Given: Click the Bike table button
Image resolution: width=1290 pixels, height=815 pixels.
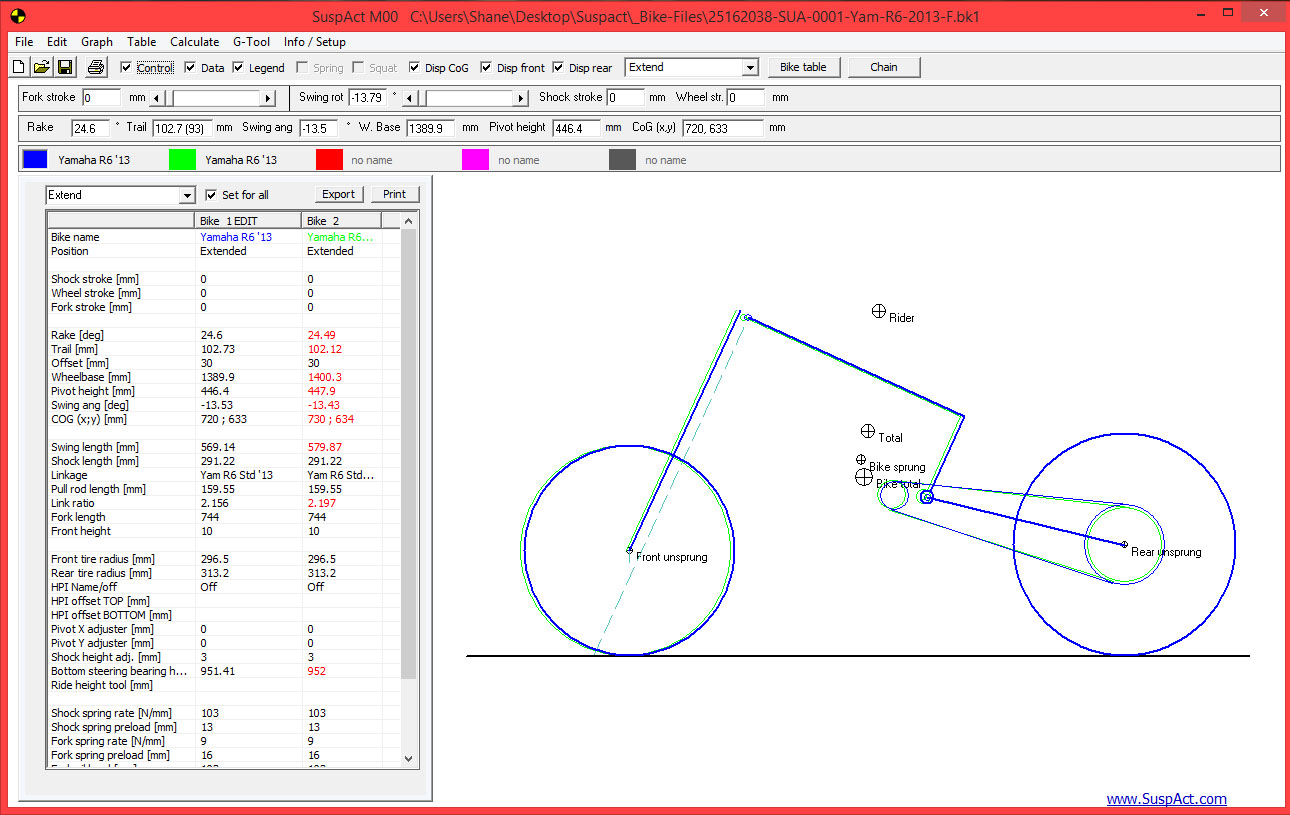Looking at the screenshot, I should click(x=803, y=67).
